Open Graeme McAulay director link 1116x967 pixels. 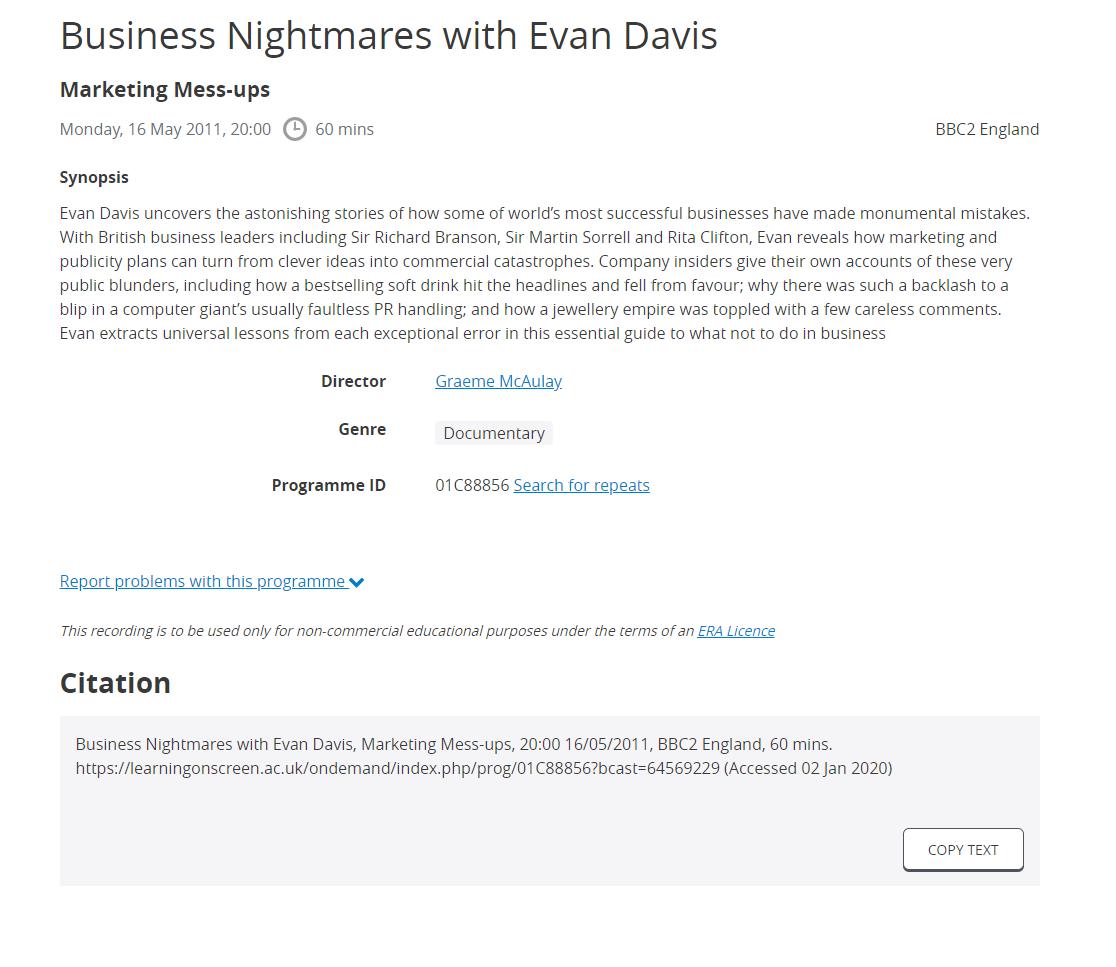pyautogui.click(x=498, y=381)
